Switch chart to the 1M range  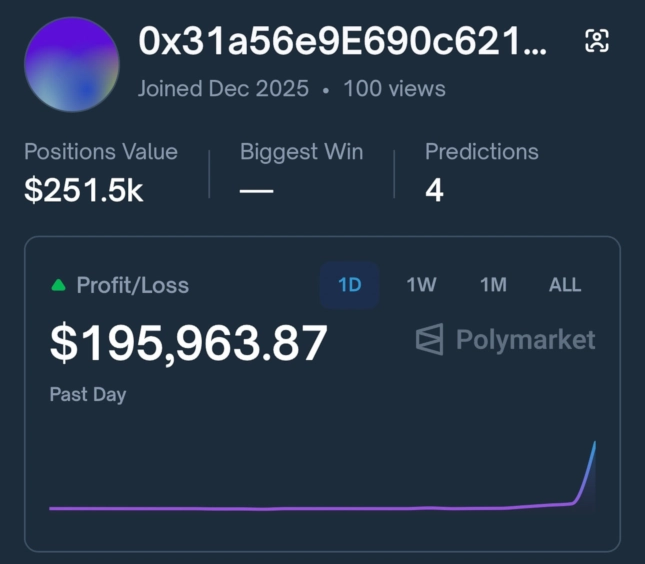pos(493,285)
